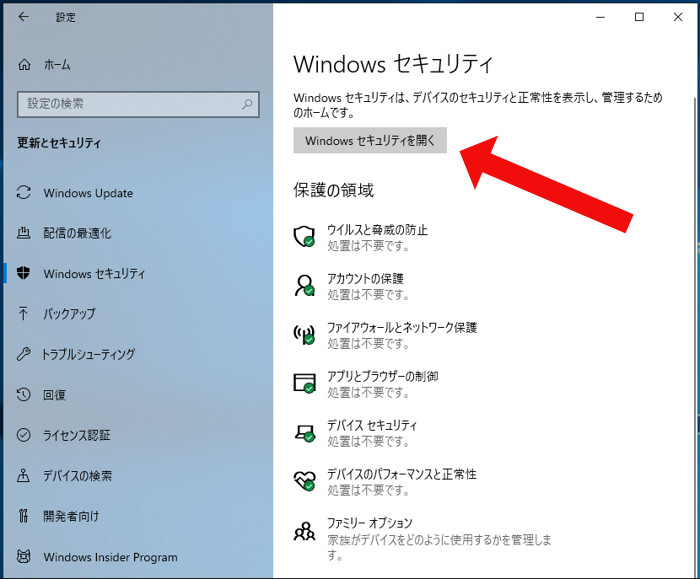Select デバイスの検索 in sidebar
The width and height of the screenshot is (700, 579).
click(x=77, y=475)
